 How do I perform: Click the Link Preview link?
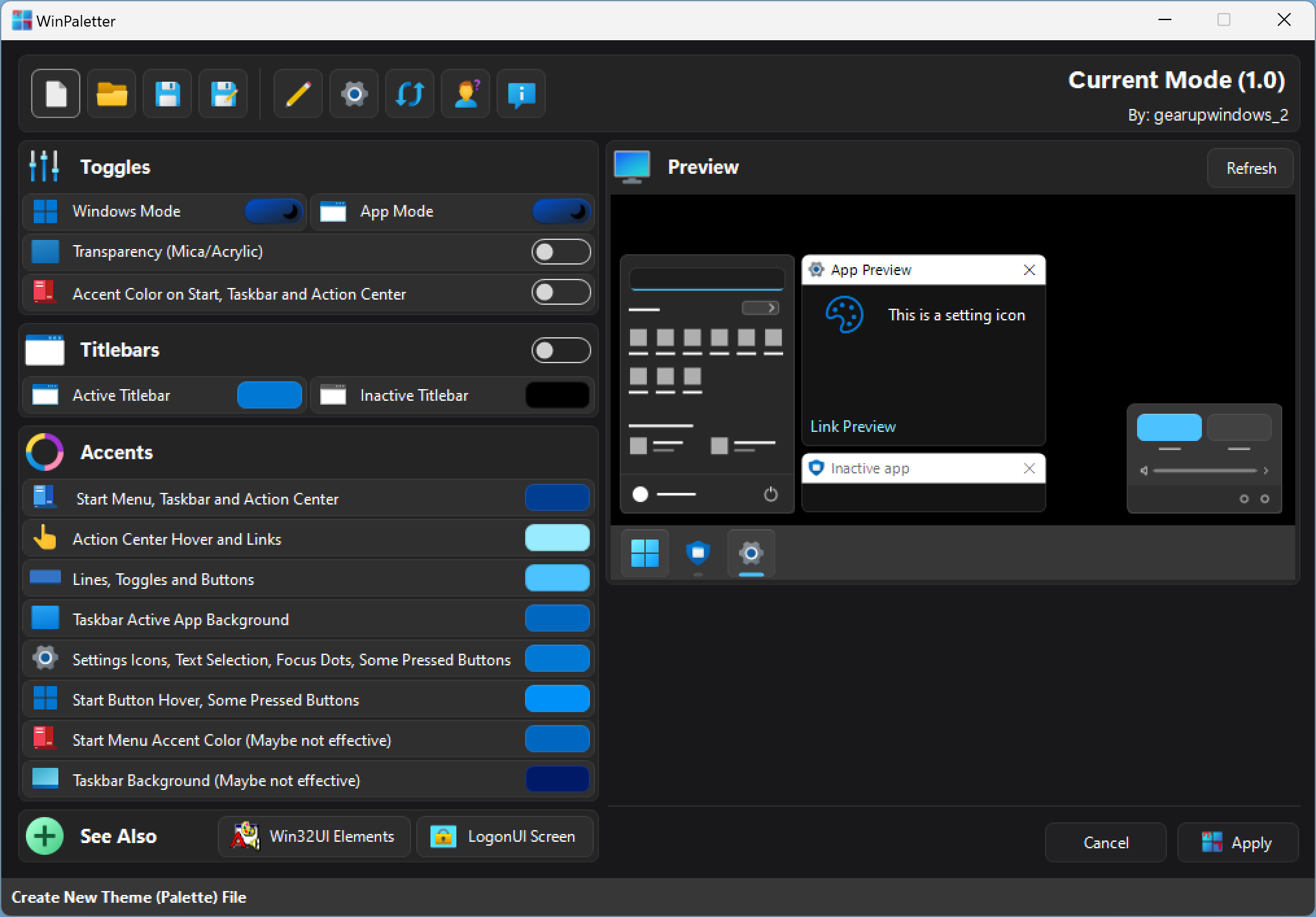coord(853,427)
